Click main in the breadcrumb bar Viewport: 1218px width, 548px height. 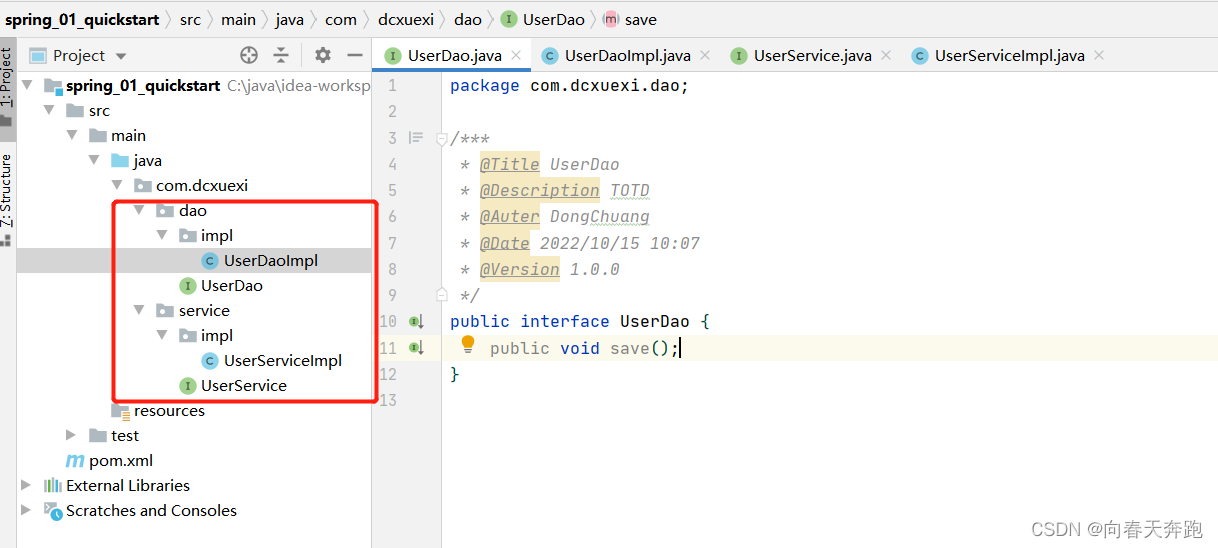238,19
